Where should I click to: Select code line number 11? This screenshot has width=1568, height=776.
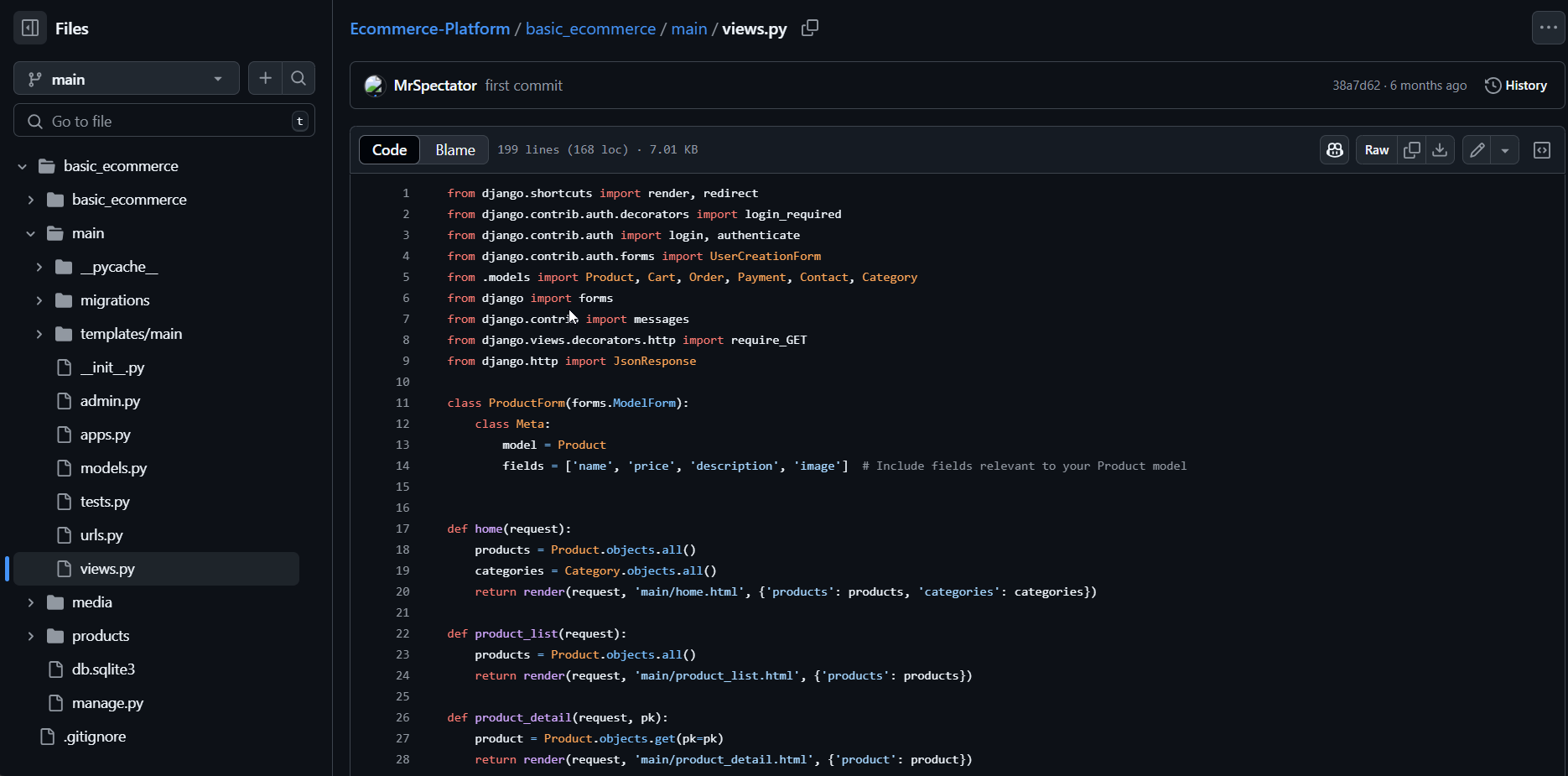(x=402, y=403)
